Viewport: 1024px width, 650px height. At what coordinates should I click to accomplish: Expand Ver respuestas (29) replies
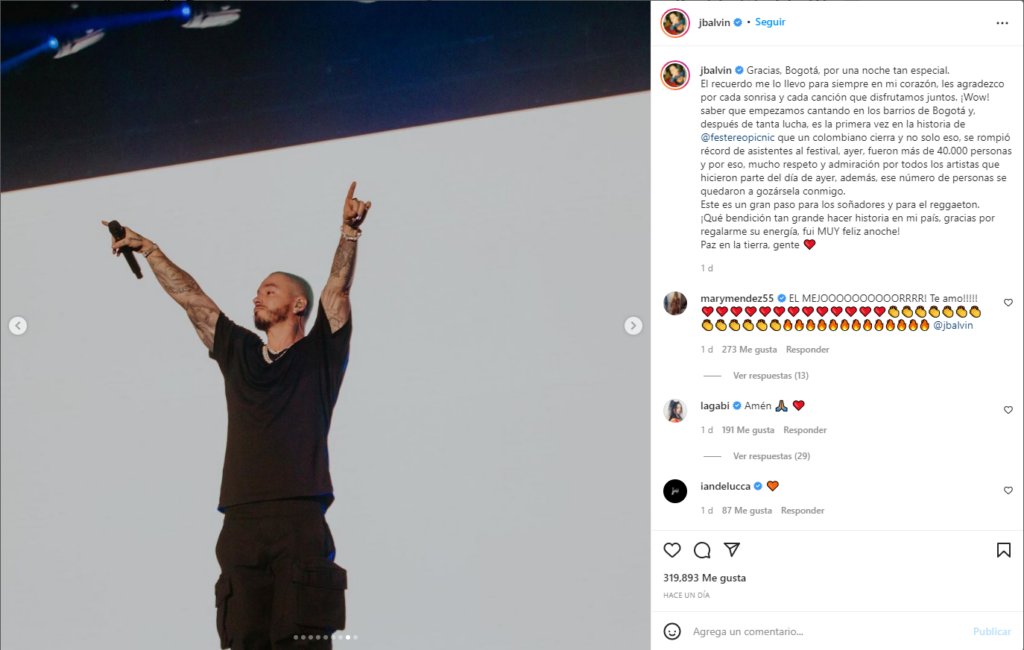[771, 456]
